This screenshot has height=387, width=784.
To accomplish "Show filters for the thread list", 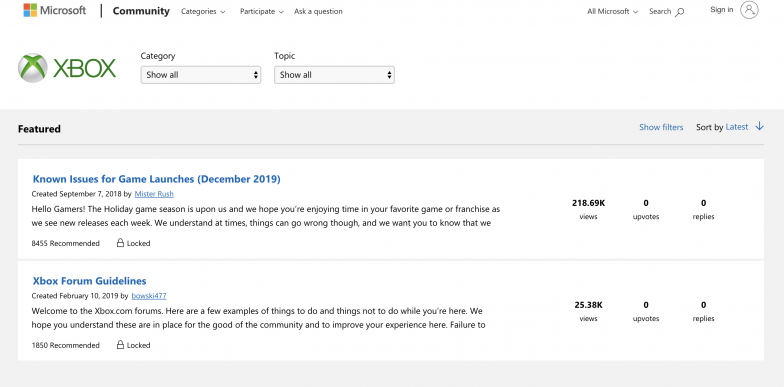I will [x=661, y=128].
